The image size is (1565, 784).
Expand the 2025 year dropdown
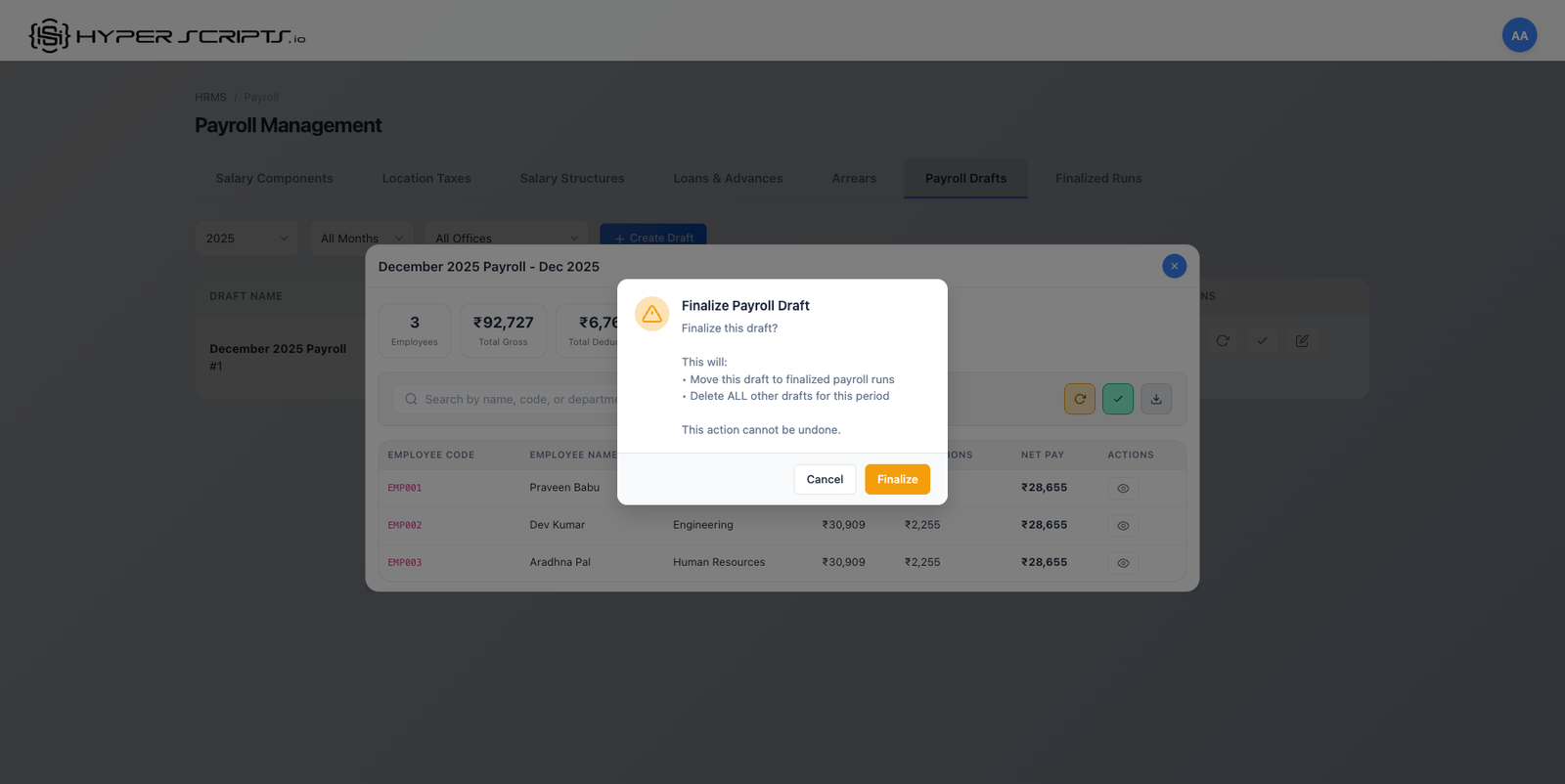[246, 239]
